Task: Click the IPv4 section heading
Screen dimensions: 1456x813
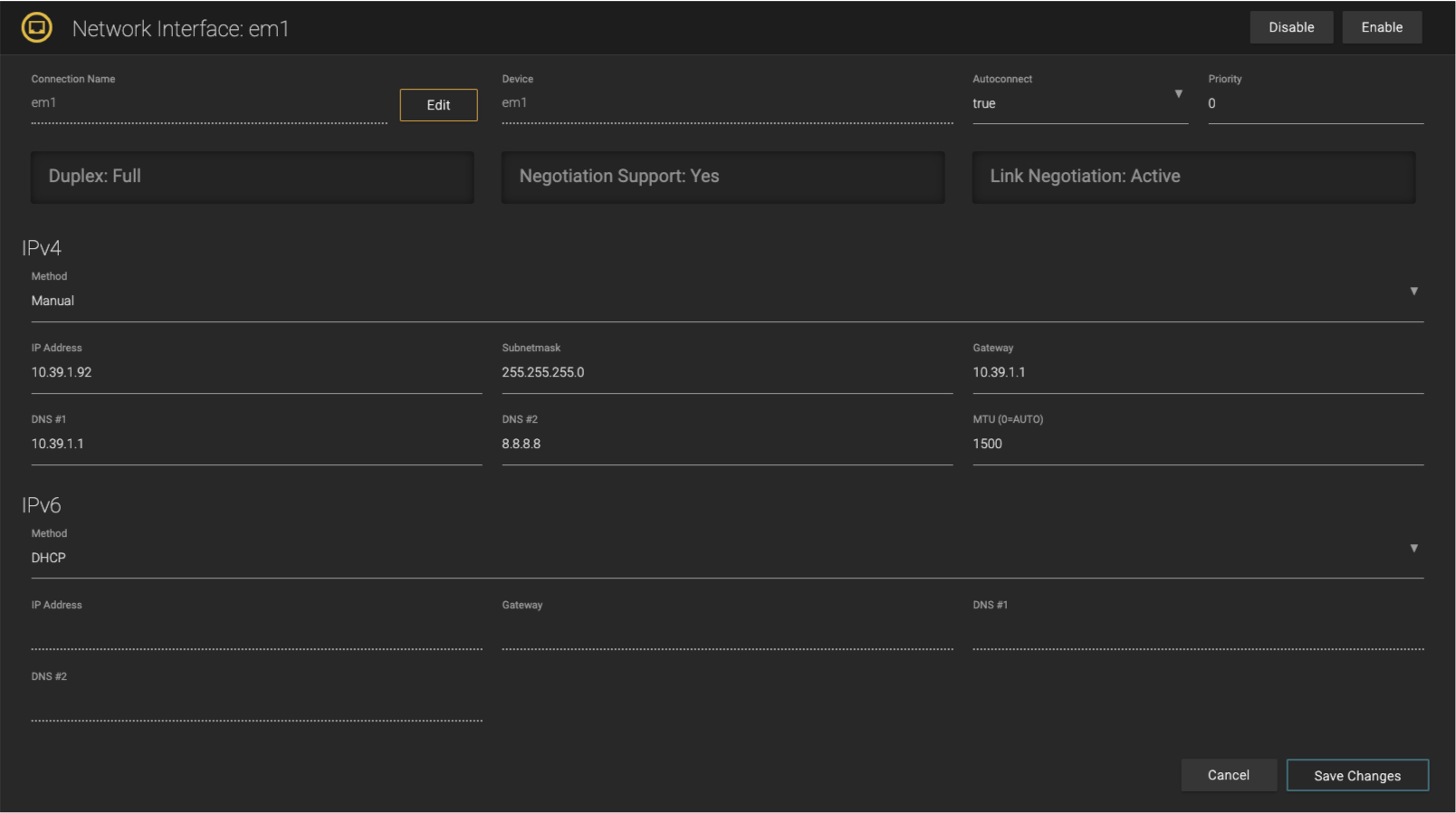Action: (x=42, y=248)
